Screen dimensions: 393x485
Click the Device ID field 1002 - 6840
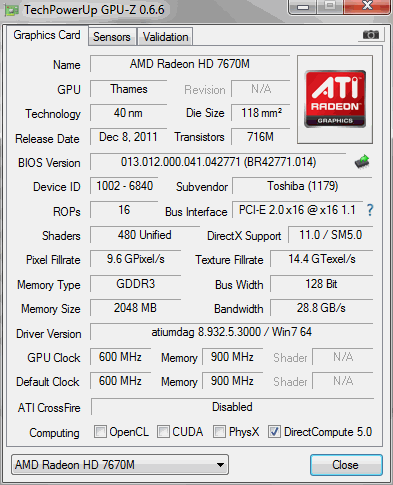(x=124, y=186)
